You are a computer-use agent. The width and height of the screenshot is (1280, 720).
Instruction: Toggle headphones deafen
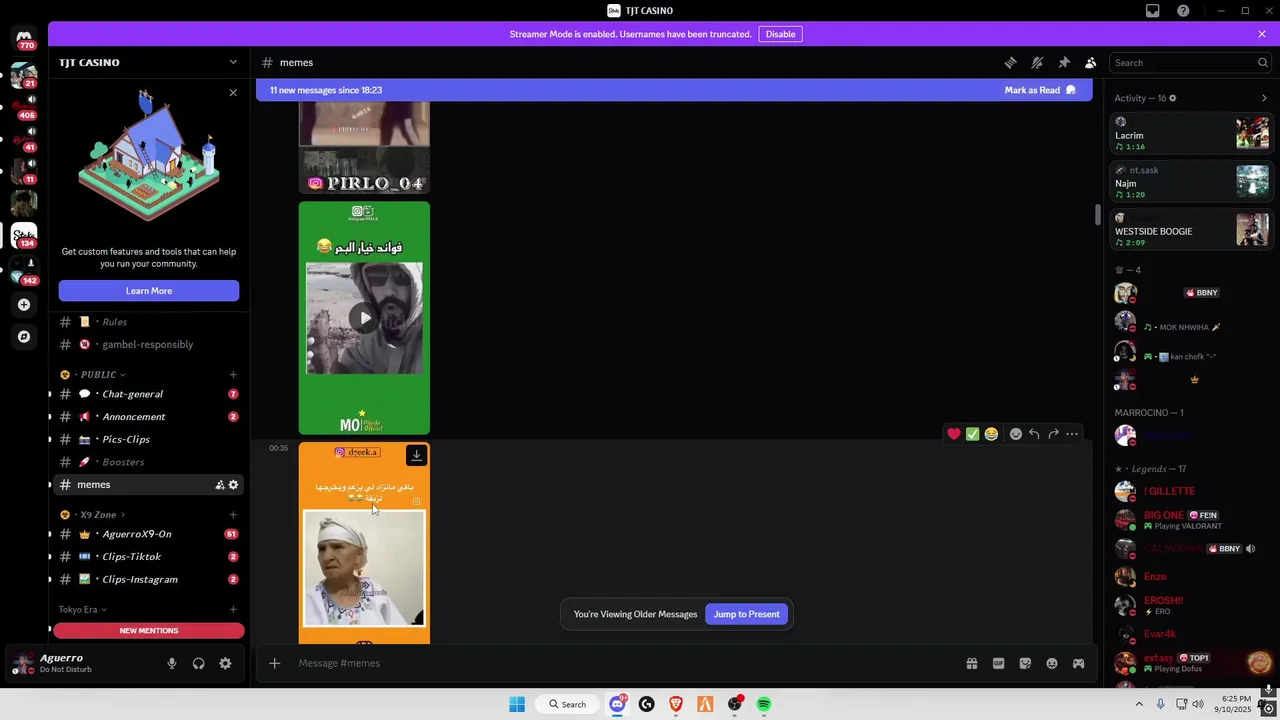[198, 663]
